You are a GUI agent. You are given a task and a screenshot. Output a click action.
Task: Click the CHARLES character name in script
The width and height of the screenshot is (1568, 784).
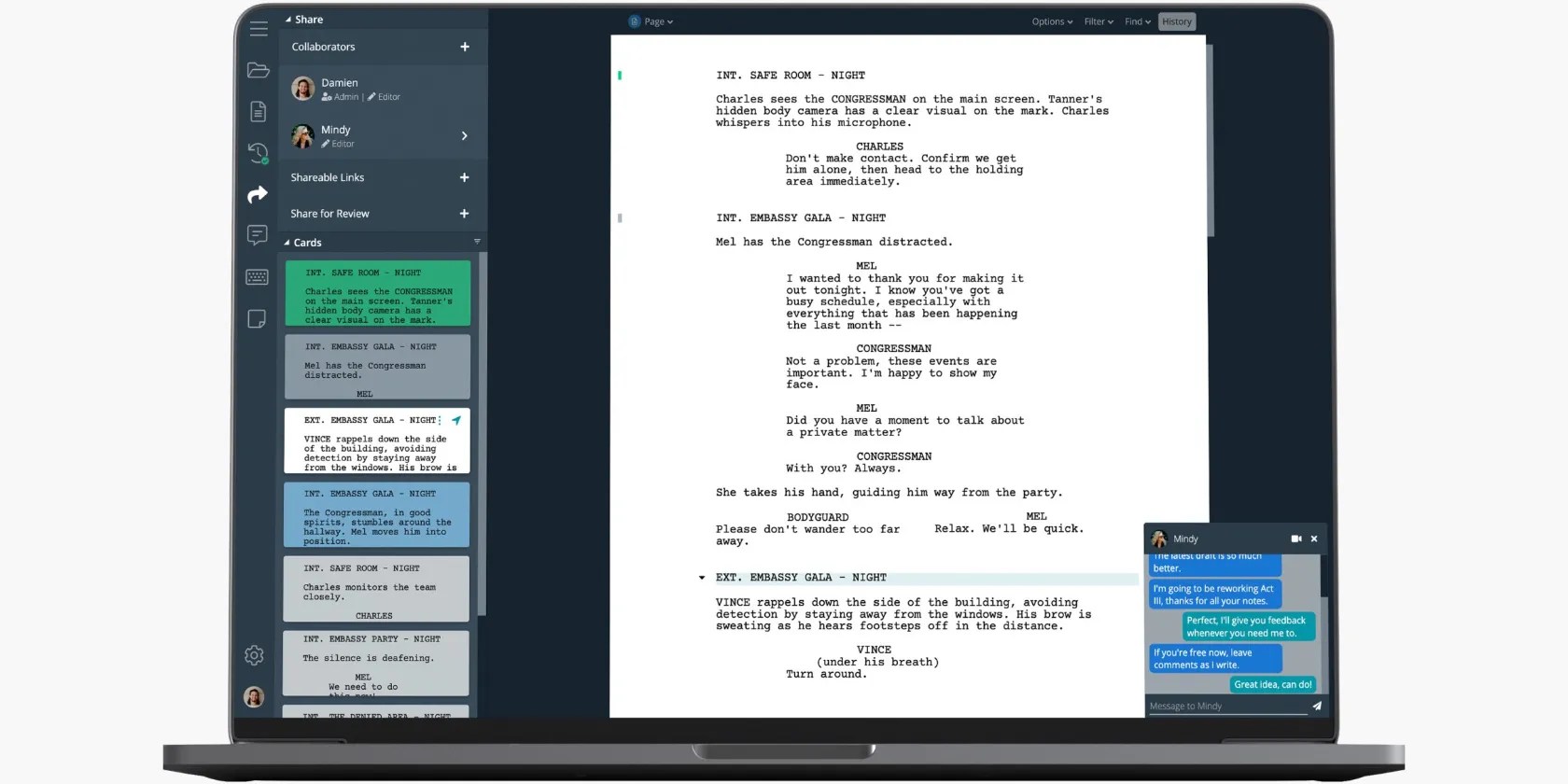coord(879,147)
